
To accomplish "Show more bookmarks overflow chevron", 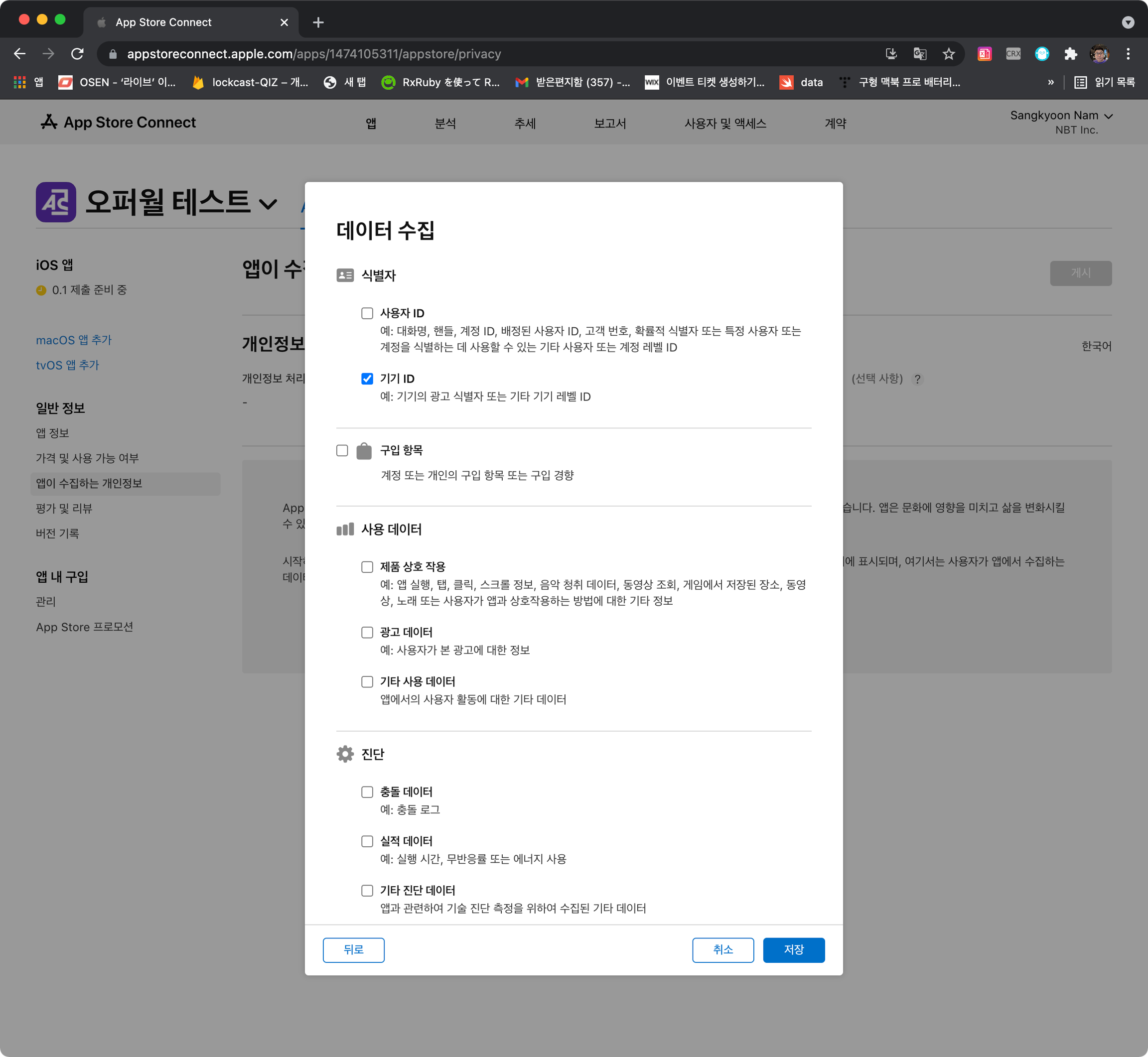I will pyautogui.click(x=1050, y=82).
